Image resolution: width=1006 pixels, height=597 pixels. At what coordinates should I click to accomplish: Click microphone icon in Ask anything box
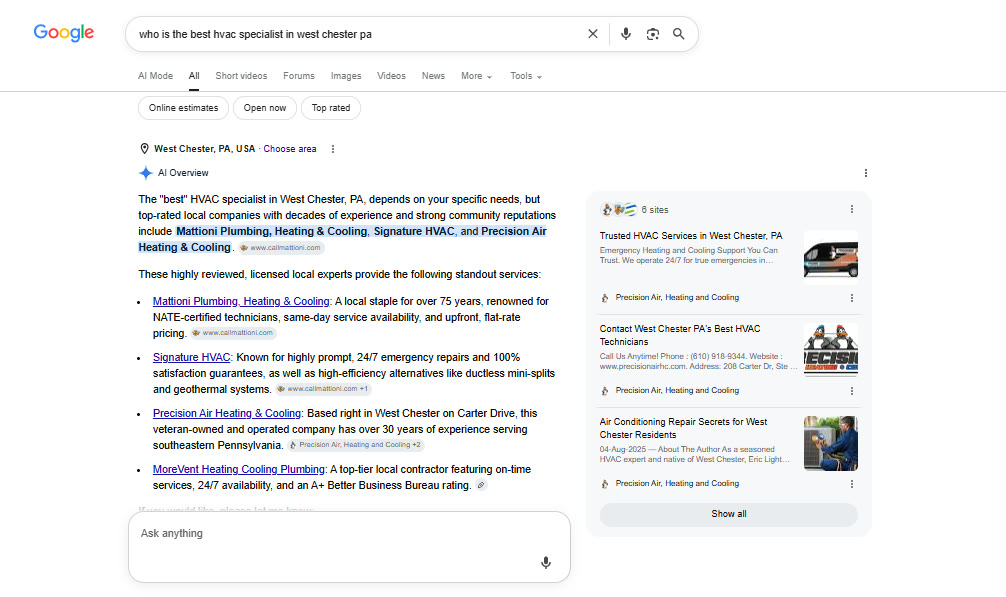pyautogui.click(x=545, y=562)
